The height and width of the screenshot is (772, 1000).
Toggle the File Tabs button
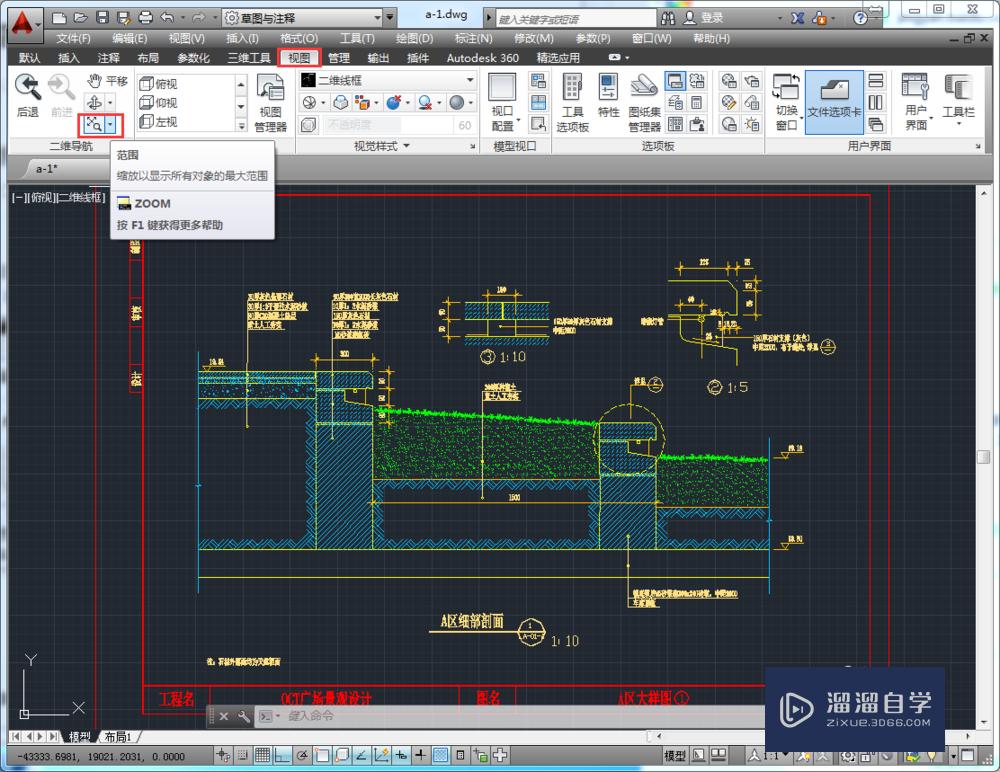(835, 99)
